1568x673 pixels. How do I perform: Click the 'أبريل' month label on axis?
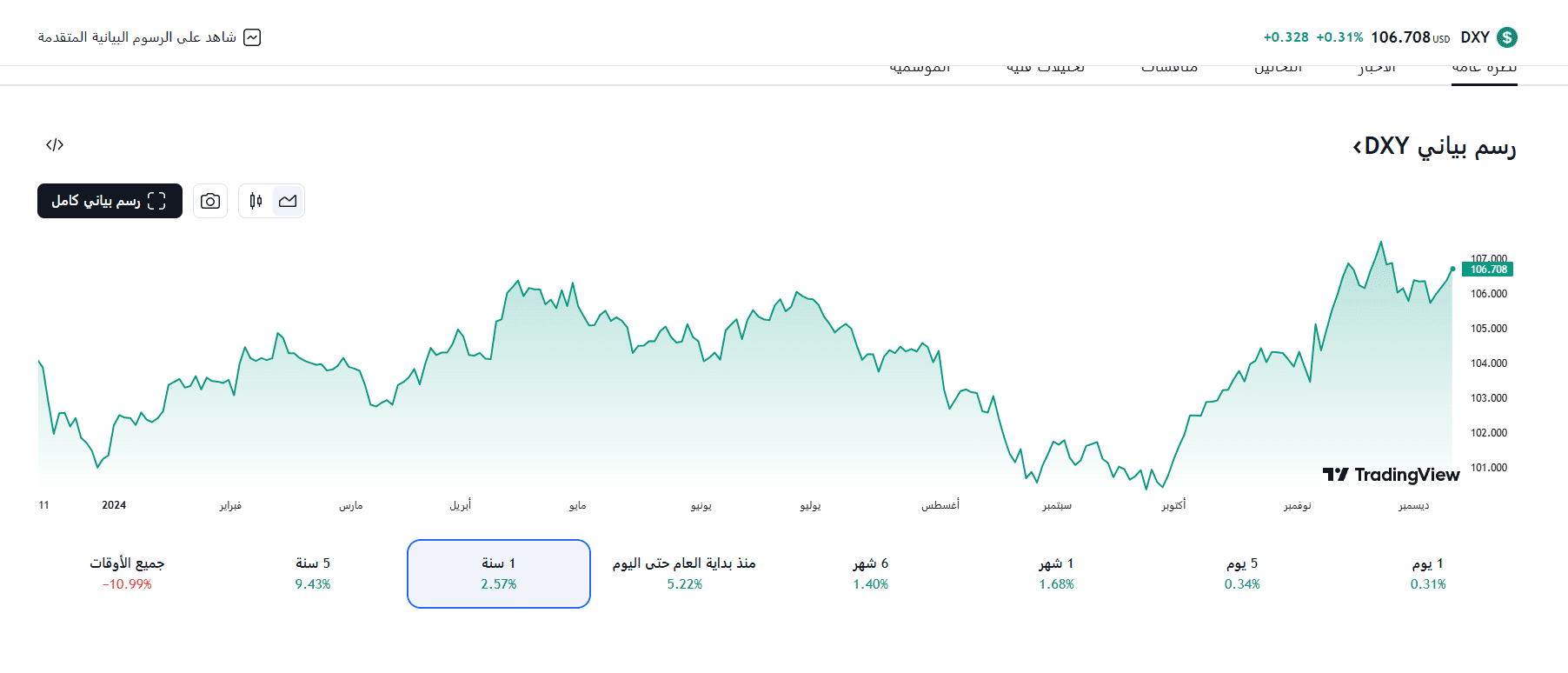point(461,505)
